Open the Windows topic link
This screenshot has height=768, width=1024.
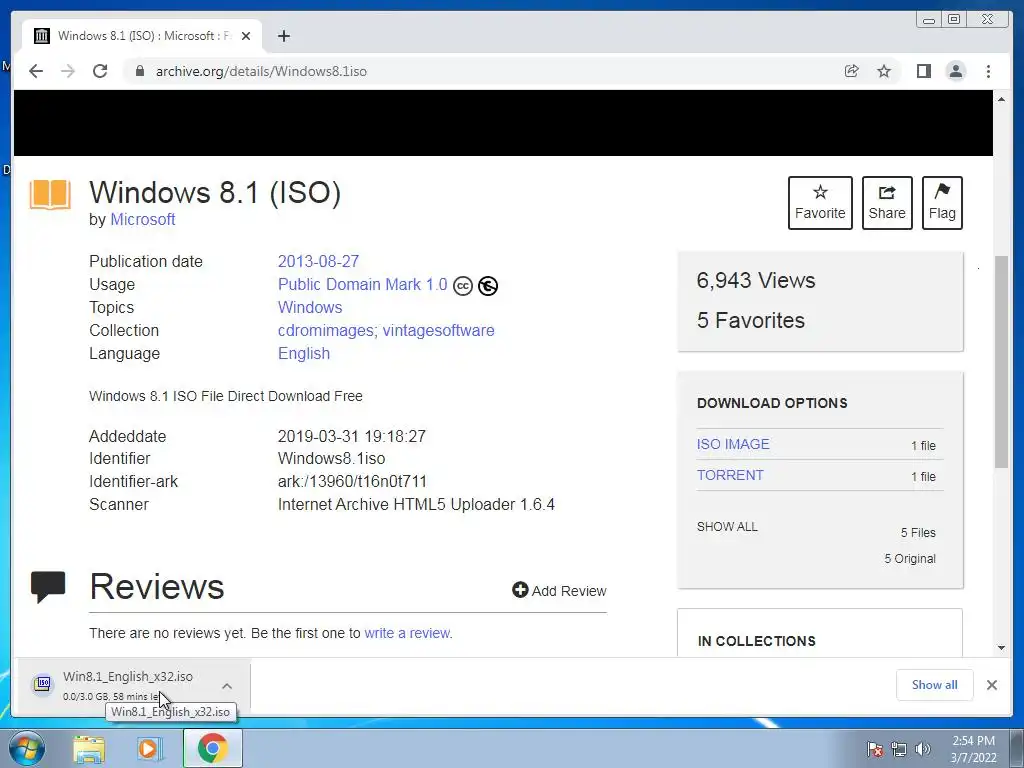pos(310,308)
